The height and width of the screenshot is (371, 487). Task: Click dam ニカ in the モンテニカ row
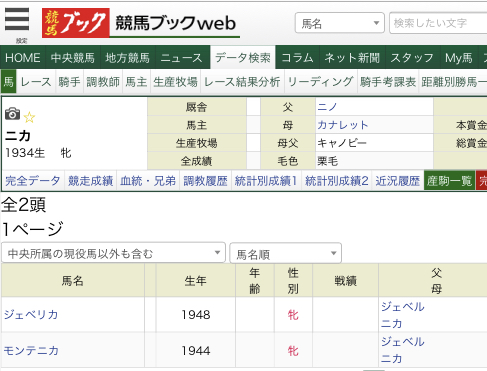[x=391, y=359]
